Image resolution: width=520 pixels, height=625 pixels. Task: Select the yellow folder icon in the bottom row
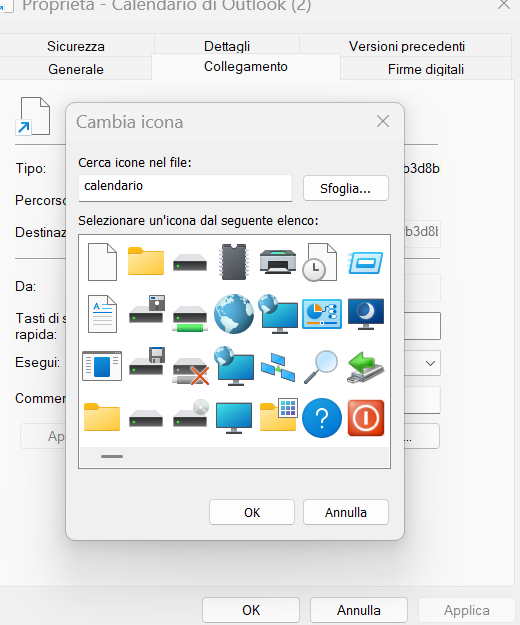coord(102,417)
